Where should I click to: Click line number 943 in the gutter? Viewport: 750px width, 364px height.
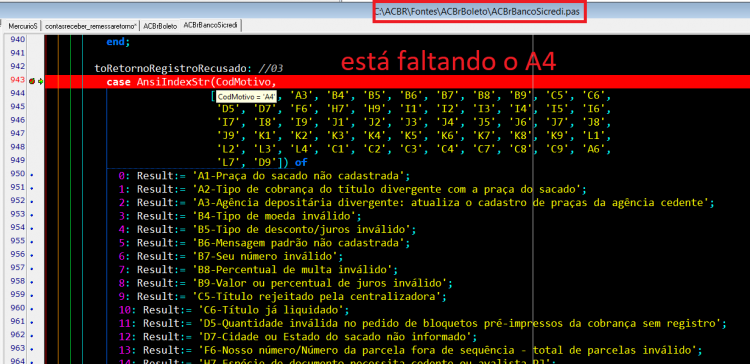pyautogui.click(x=17, y=79)
